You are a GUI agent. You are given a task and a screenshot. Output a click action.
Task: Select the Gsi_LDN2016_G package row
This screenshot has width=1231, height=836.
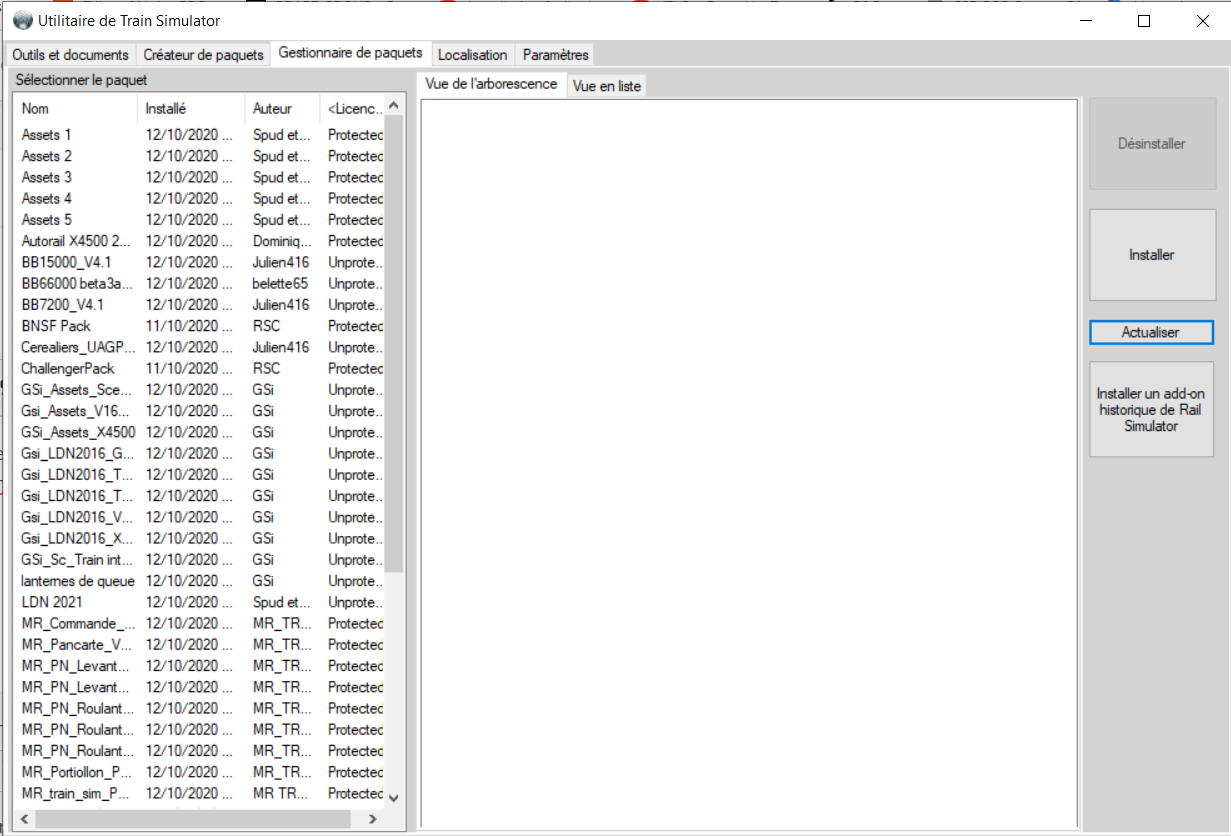tap(199, 453)
